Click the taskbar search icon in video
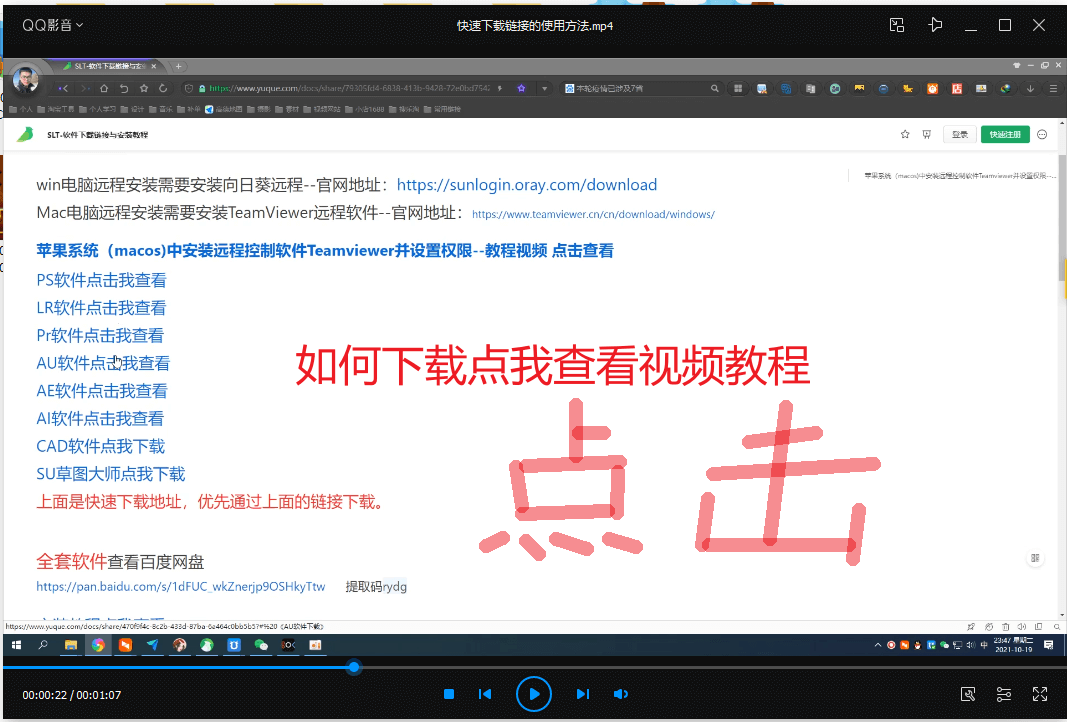 [x=43, y=645]
